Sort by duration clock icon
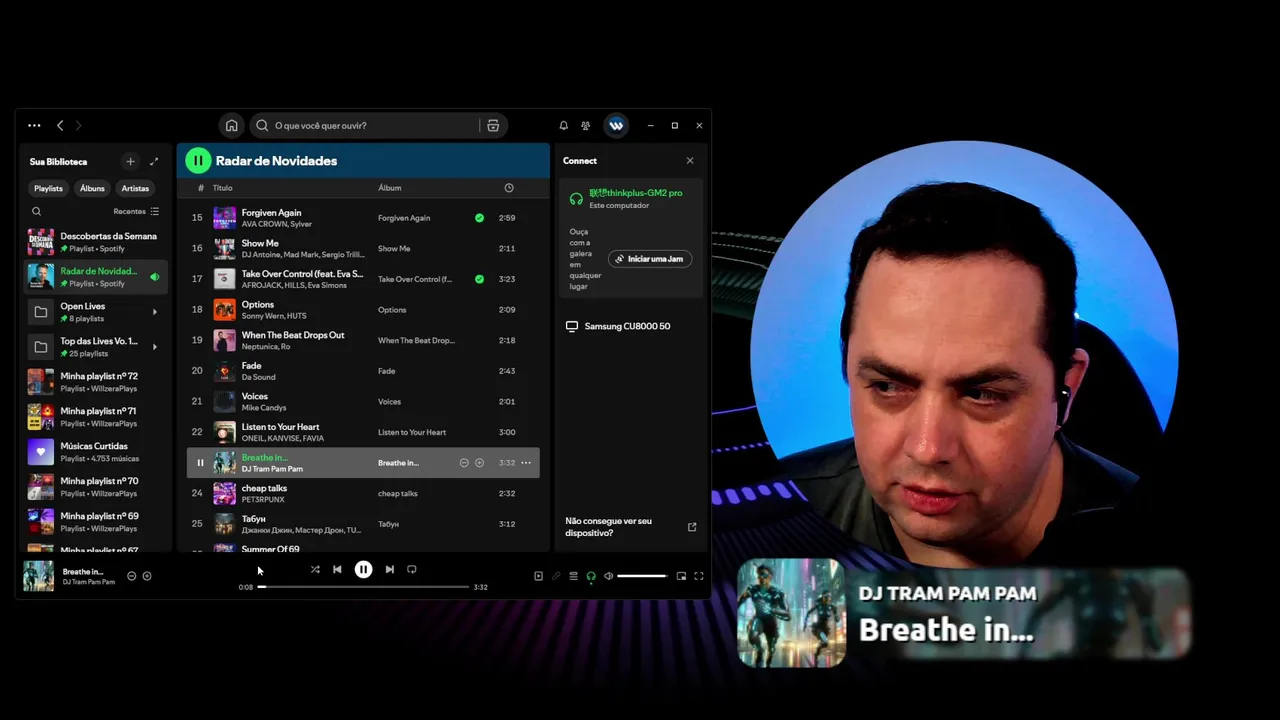 tap(509, 188)
